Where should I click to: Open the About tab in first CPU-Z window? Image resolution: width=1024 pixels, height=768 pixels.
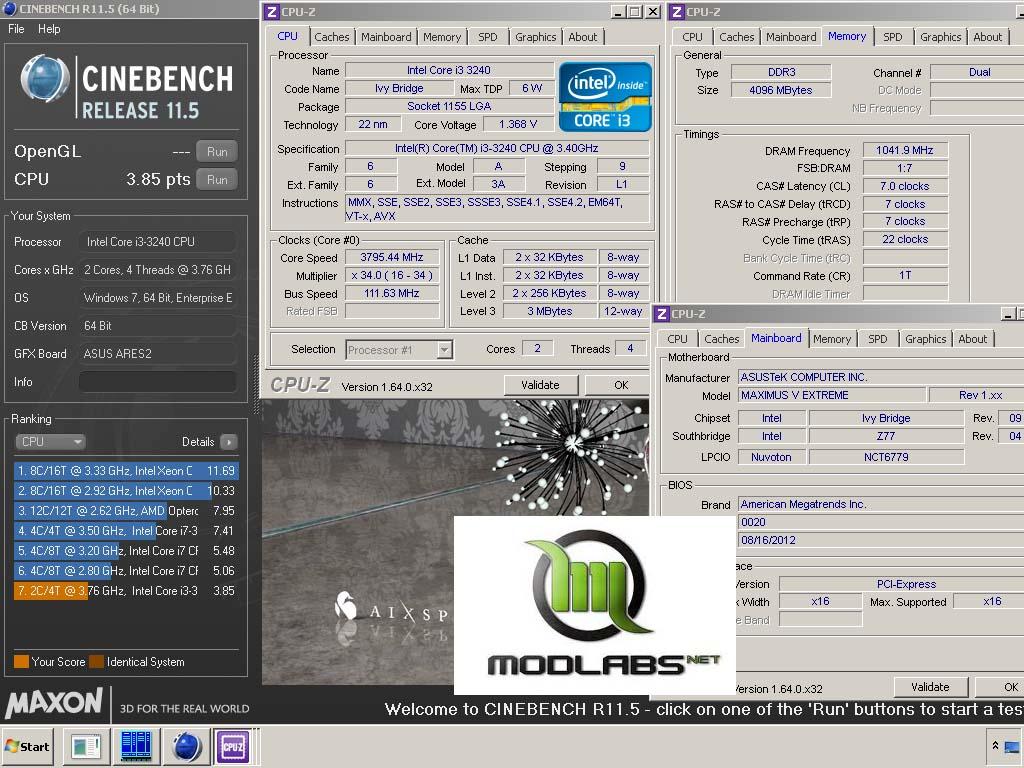point(583,37)
